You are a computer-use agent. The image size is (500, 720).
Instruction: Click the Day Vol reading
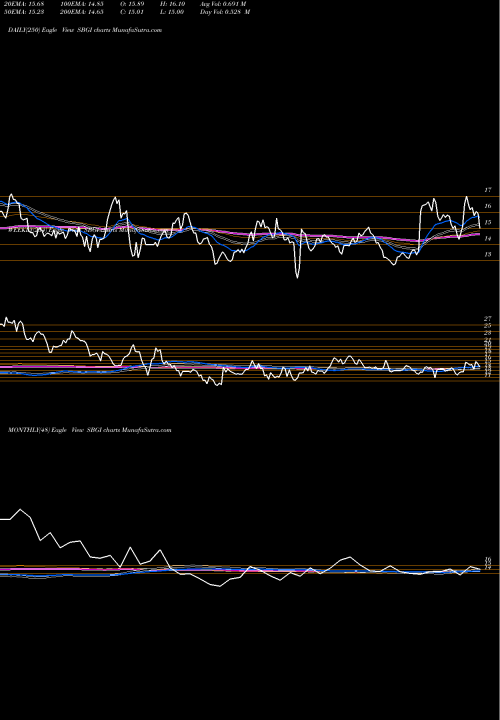pyautogui.click(x=225, y=12)
